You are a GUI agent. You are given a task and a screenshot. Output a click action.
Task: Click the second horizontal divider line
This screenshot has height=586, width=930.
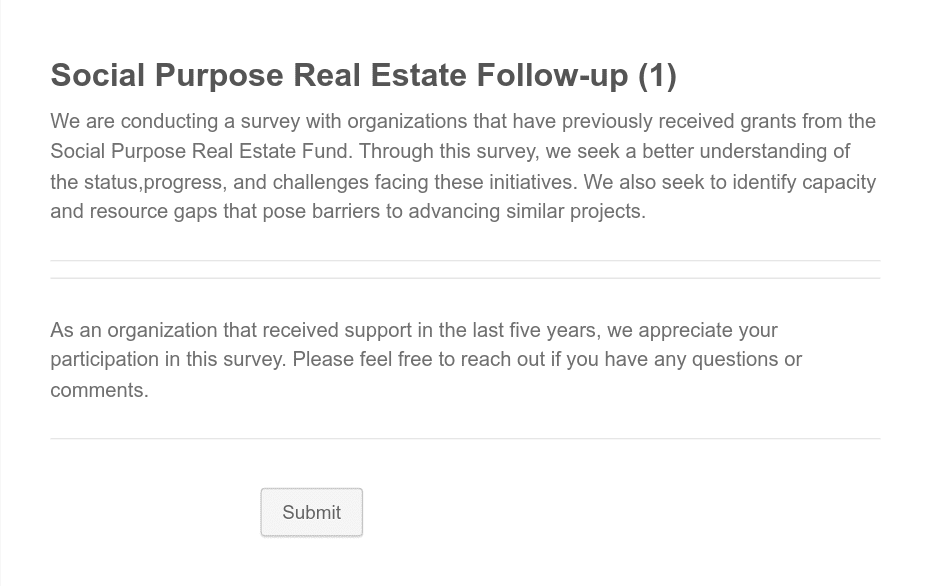tap(466, 278)
